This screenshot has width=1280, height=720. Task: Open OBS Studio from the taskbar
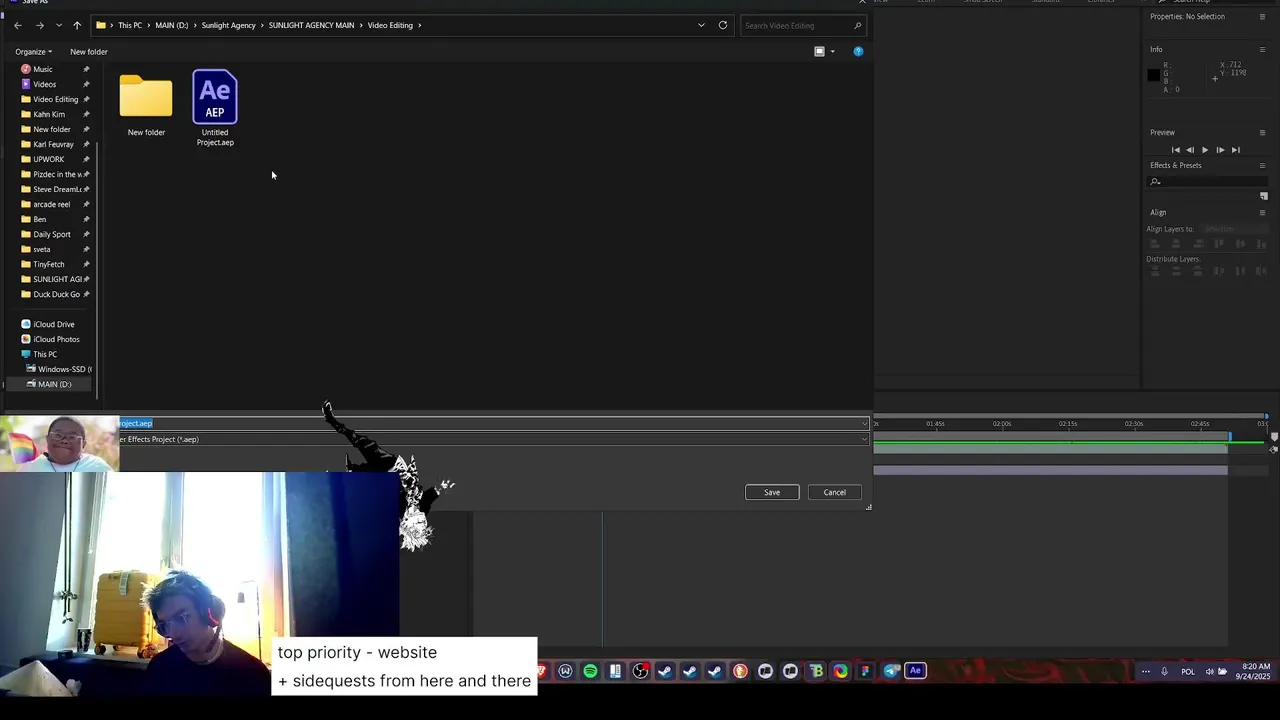click(640, 671)
